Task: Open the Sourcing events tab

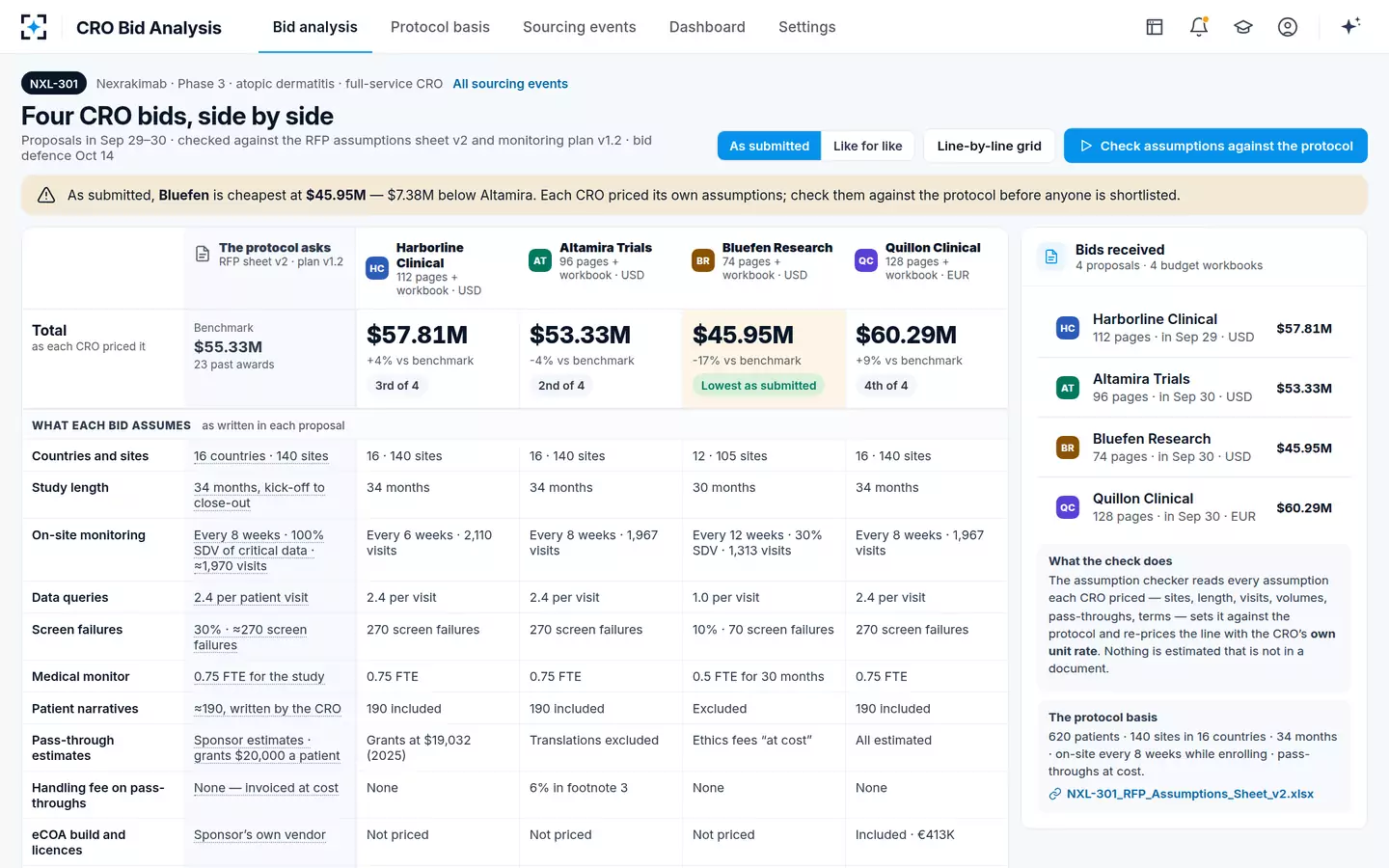Action: pyautogui.click(x=580, y=27)
